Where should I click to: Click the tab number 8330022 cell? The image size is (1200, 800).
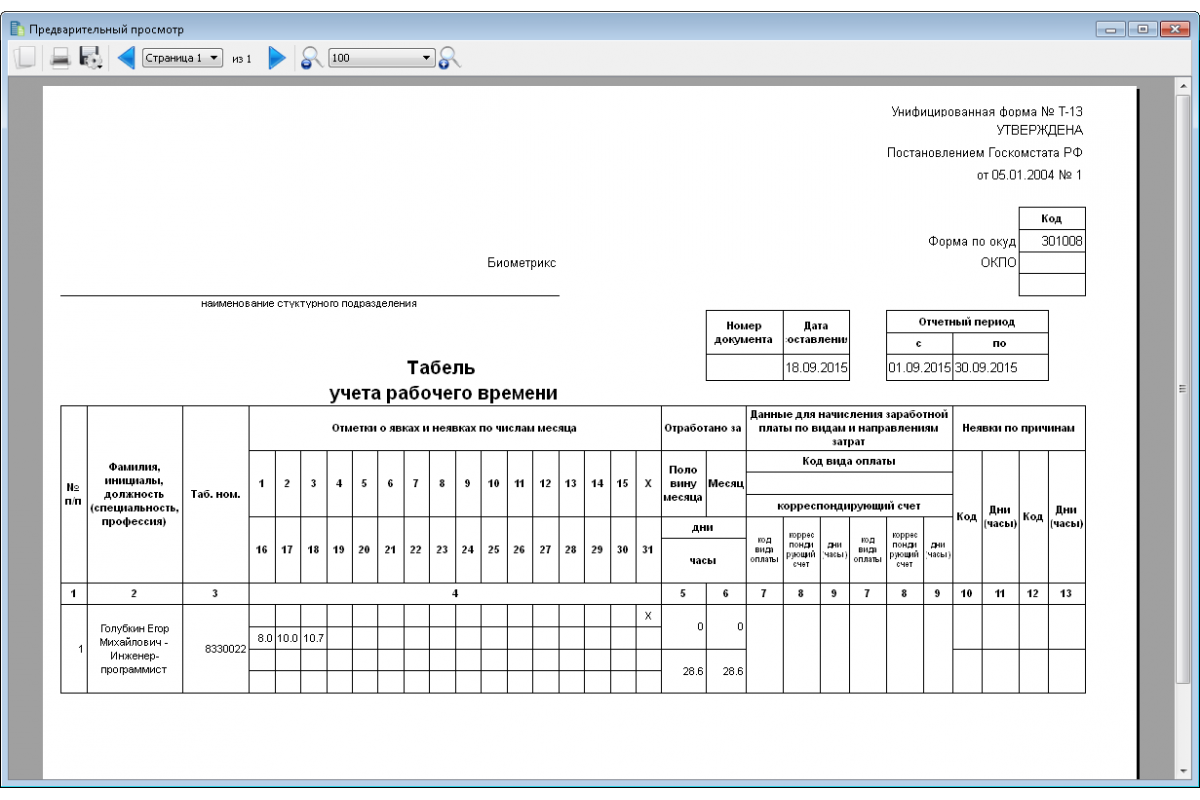216,648
